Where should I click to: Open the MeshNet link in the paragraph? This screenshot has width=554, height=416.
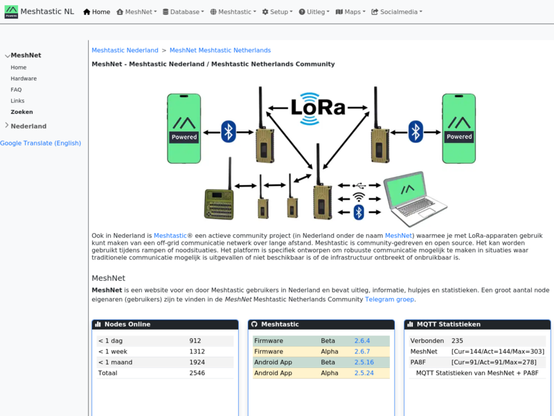click(x=399, y=235)
